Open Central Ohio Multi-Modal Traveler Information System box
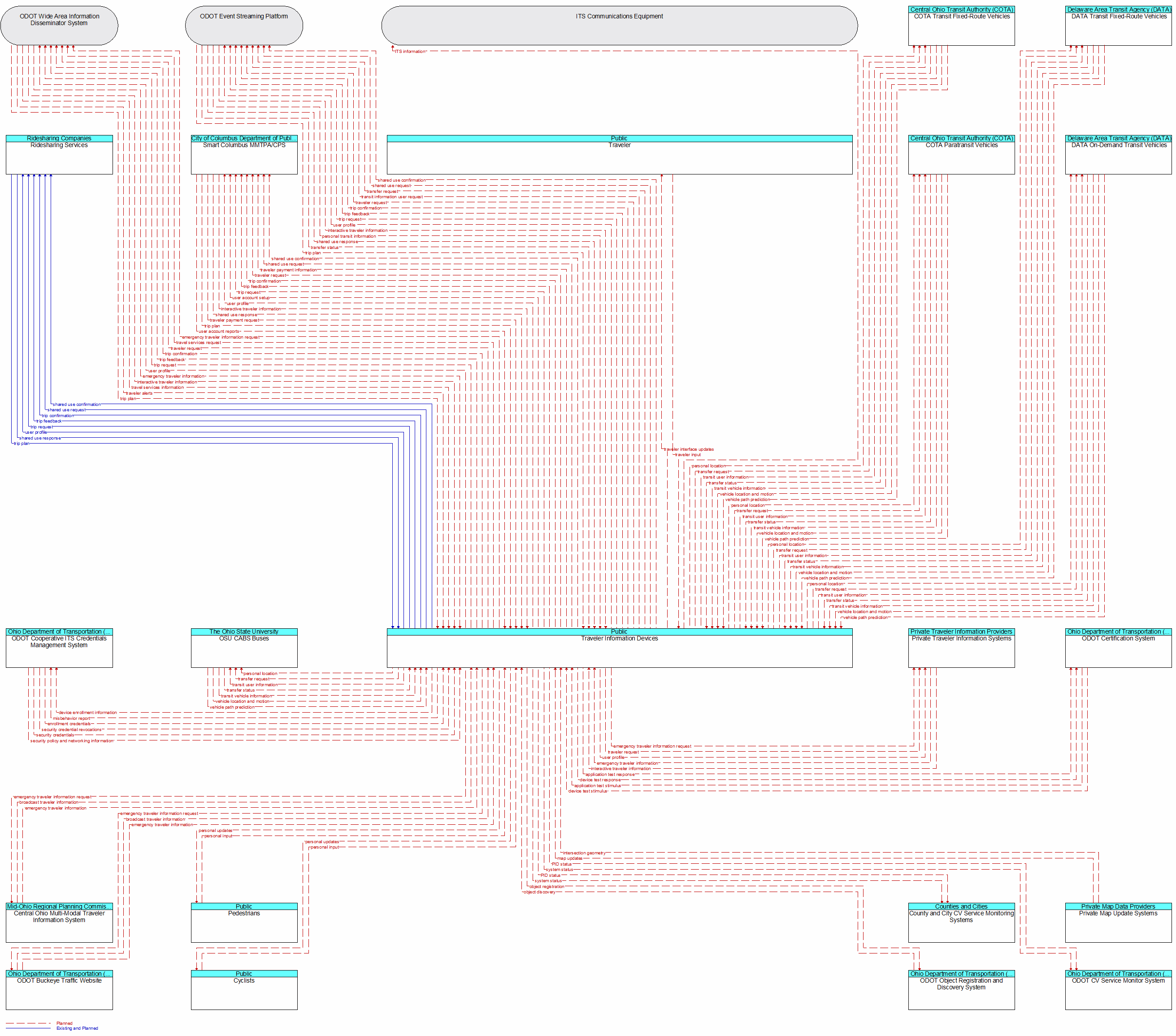The height and width of the screenshot is (1036, 1176). tap(59, 923)
